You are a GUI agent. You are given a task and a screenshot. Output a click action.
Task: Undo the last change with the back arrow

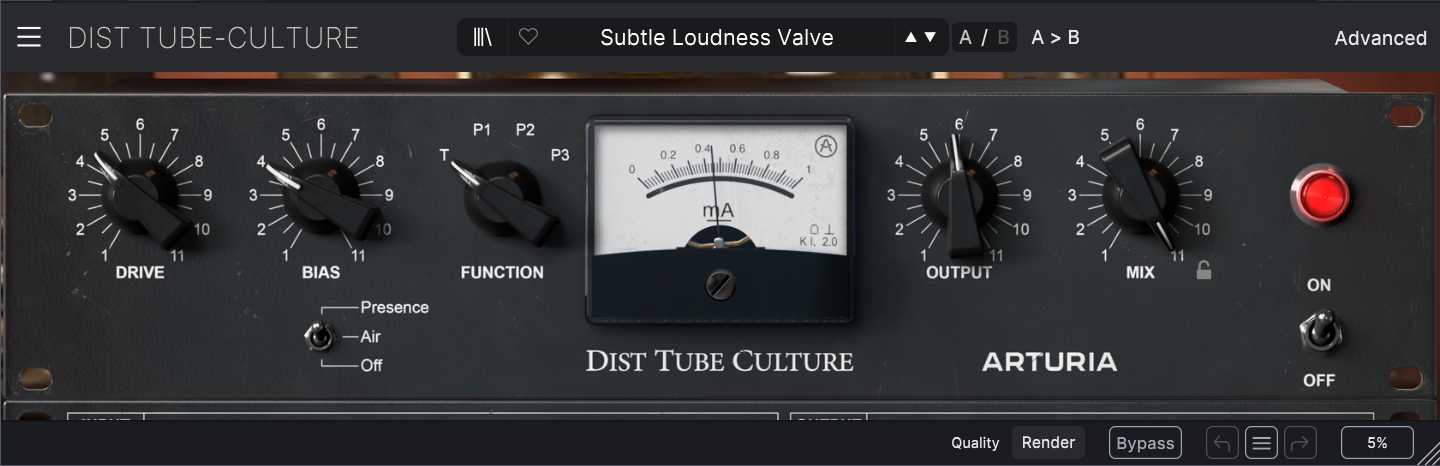[1222, 443]
